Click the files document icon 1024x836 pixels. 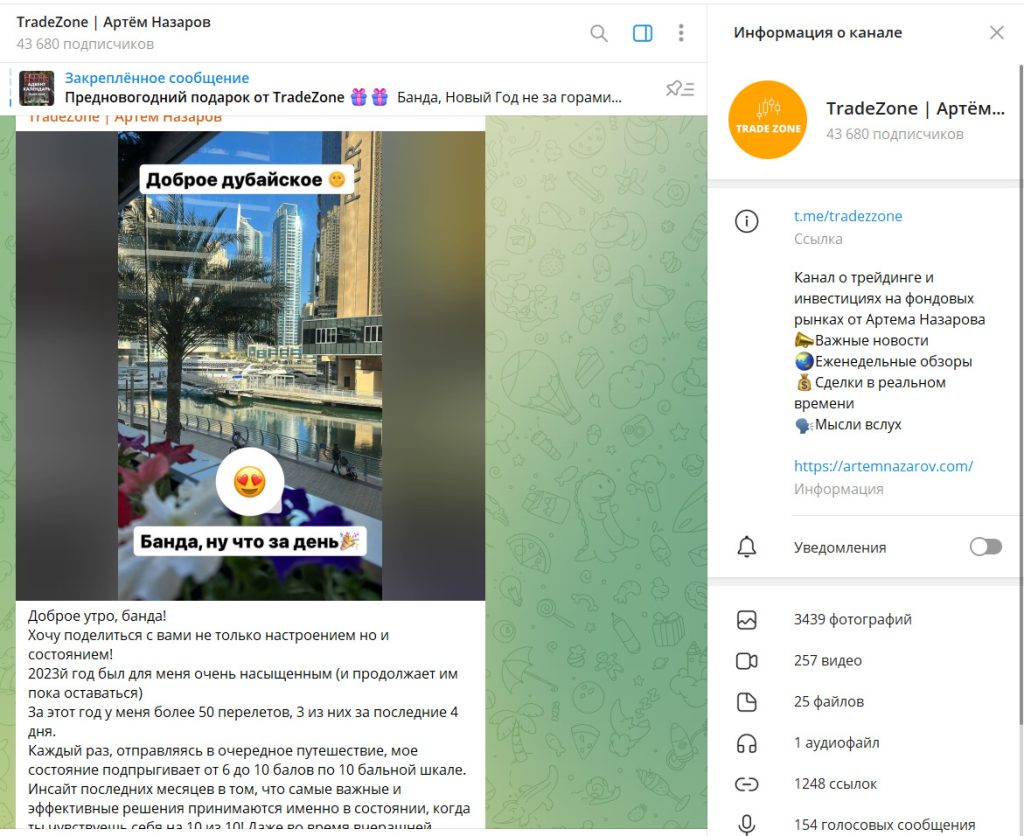pyautogui.click(x=746, y=701)
